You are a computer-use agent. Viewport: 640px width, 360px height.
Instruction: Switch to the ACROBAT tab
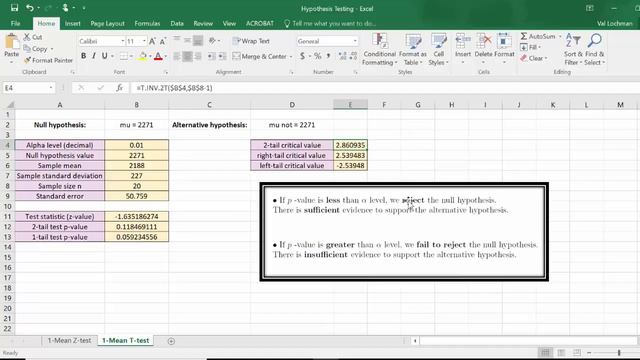tap(260, 24)
